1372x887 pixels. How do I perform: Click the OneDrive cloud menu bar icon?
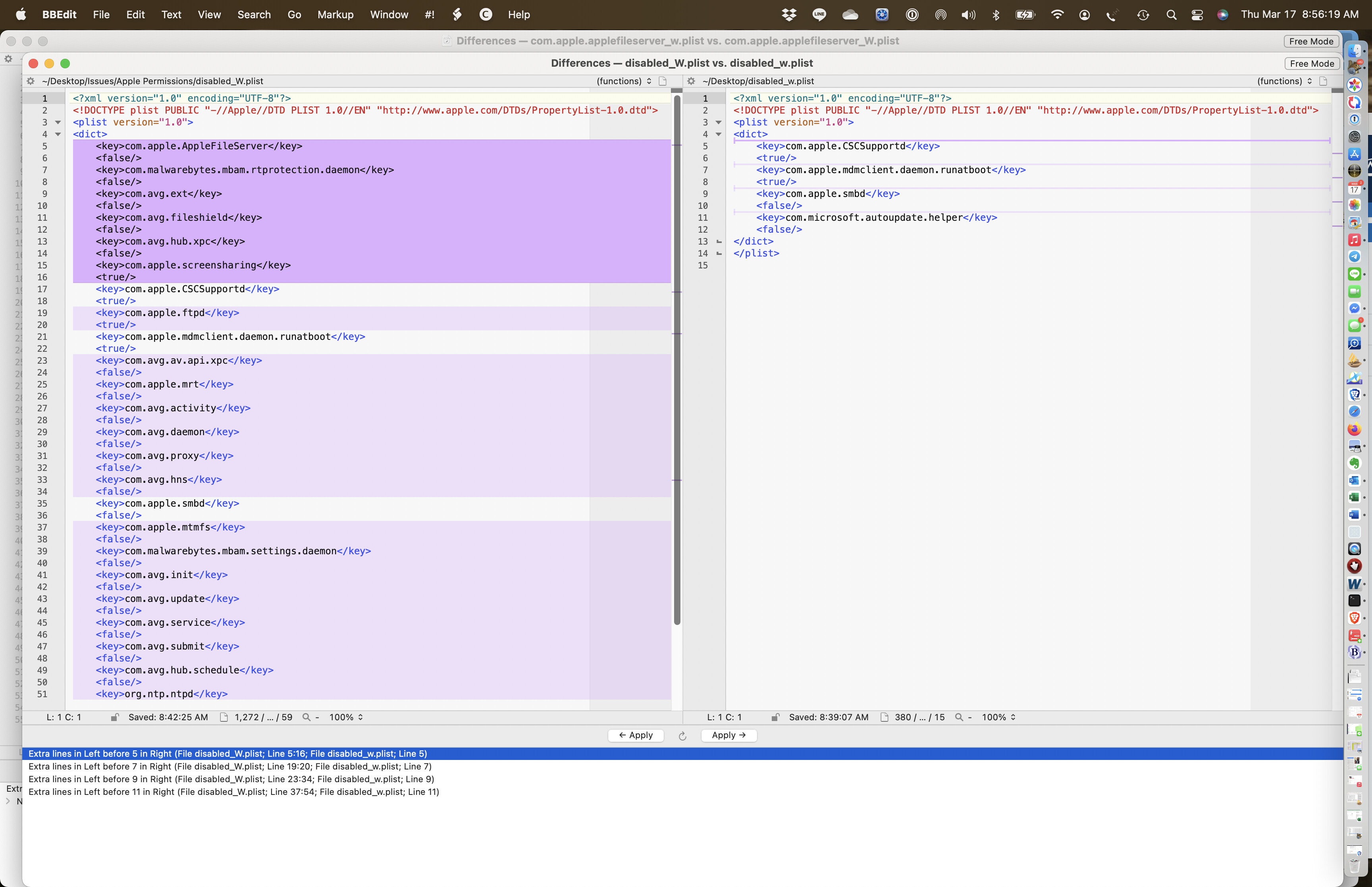click(x=850, y=15)
